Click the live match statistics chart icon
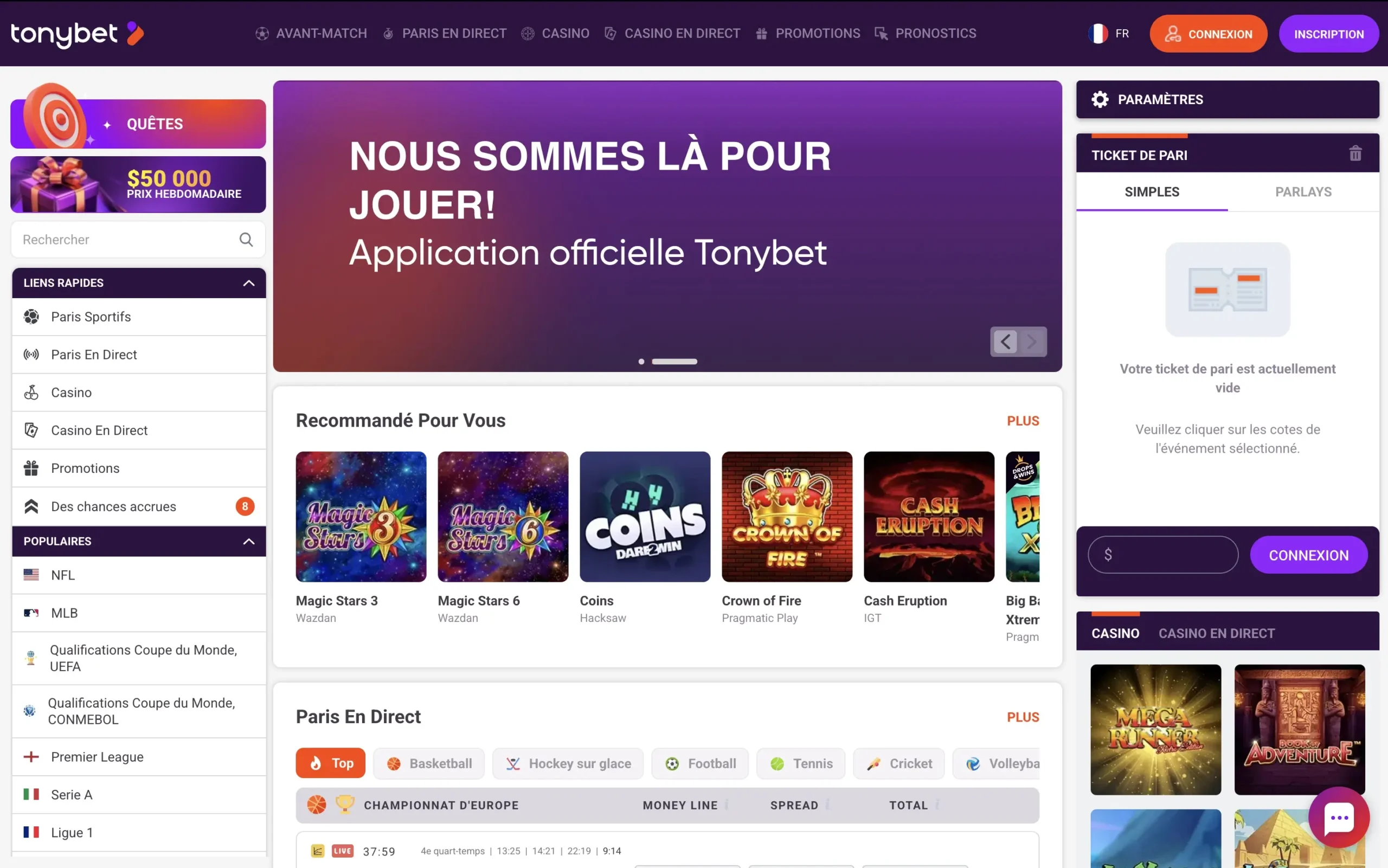 coord(317,851)
